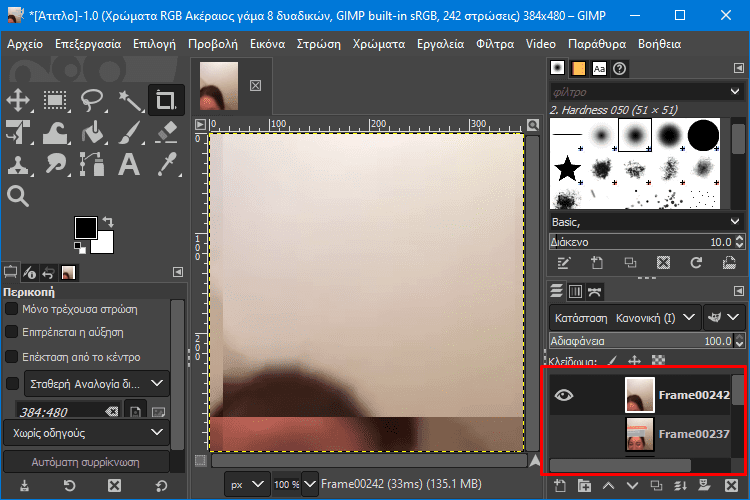Open the Επεξεργασία menu
The height and width of the screenshot is (500, 750).
click(88, 44)
